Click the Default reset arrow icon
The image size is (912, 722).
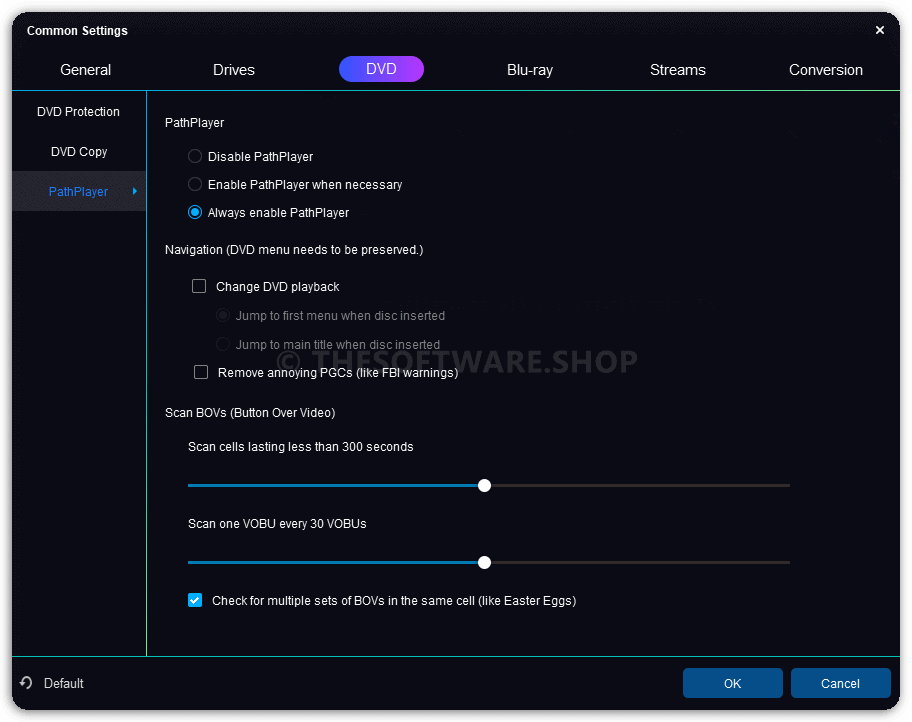(x=26, y=682)
